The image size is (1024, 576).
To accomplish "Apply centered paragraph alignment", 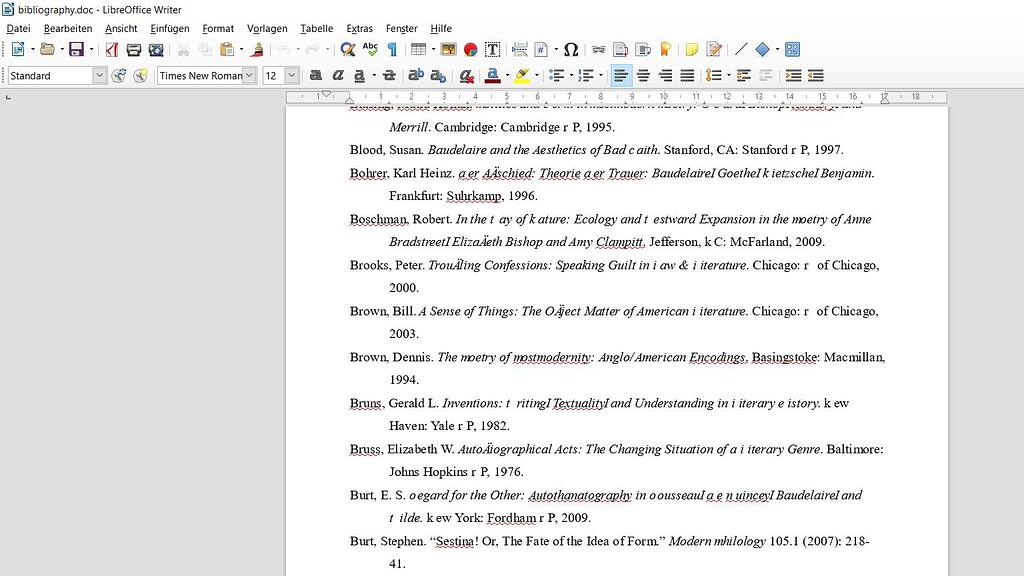I will point(644,75).
